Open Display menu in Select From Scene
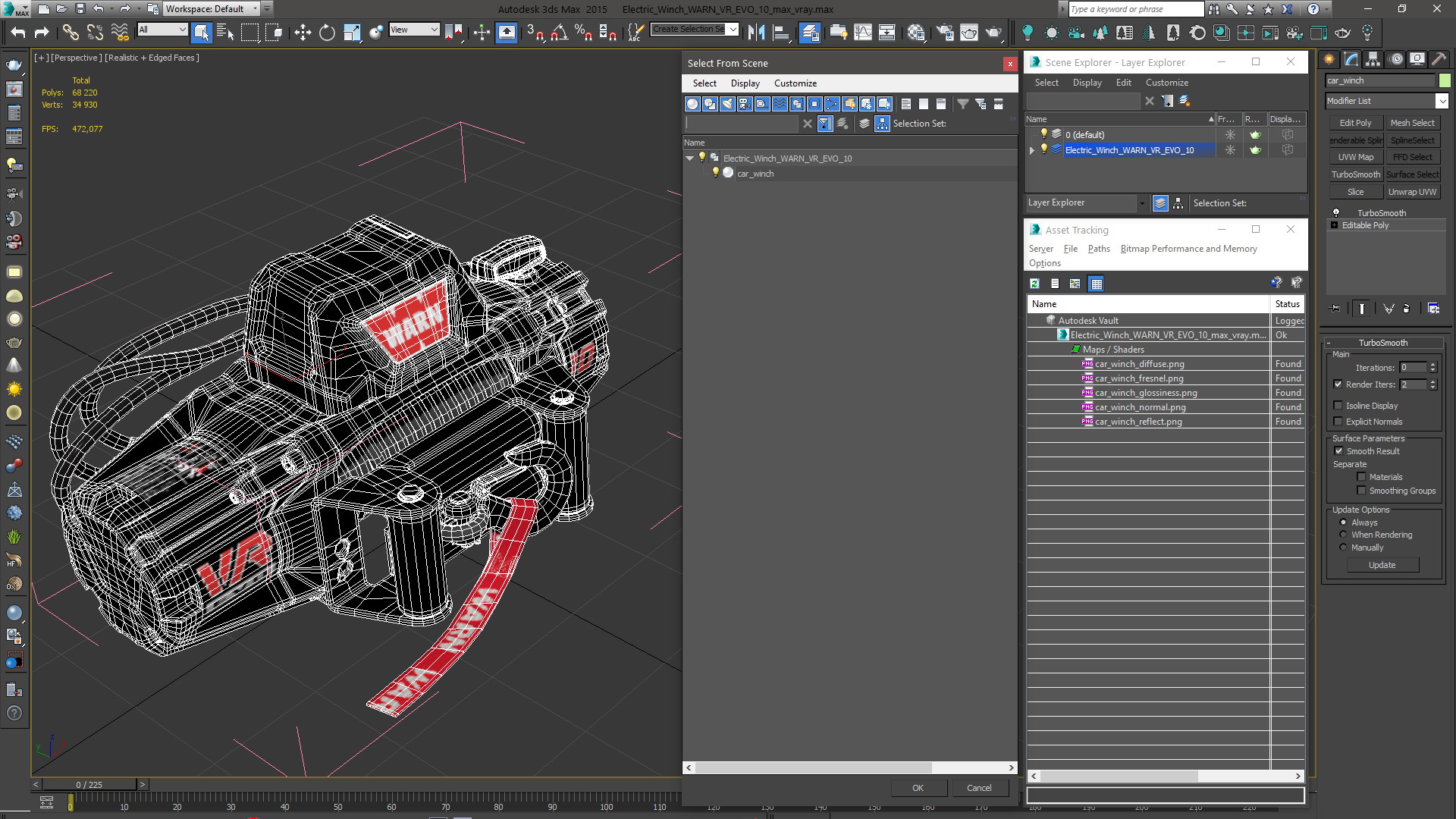 pos(745,83)
